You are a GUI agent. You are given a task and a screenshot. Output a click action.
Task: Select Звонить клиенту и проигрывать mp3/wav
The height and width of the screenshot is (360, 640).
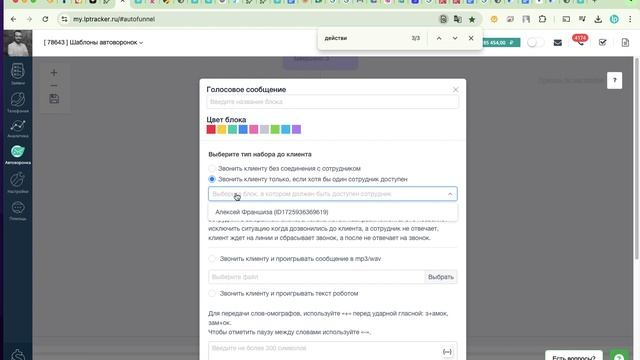pyautogui.click(x=212, y=259)
